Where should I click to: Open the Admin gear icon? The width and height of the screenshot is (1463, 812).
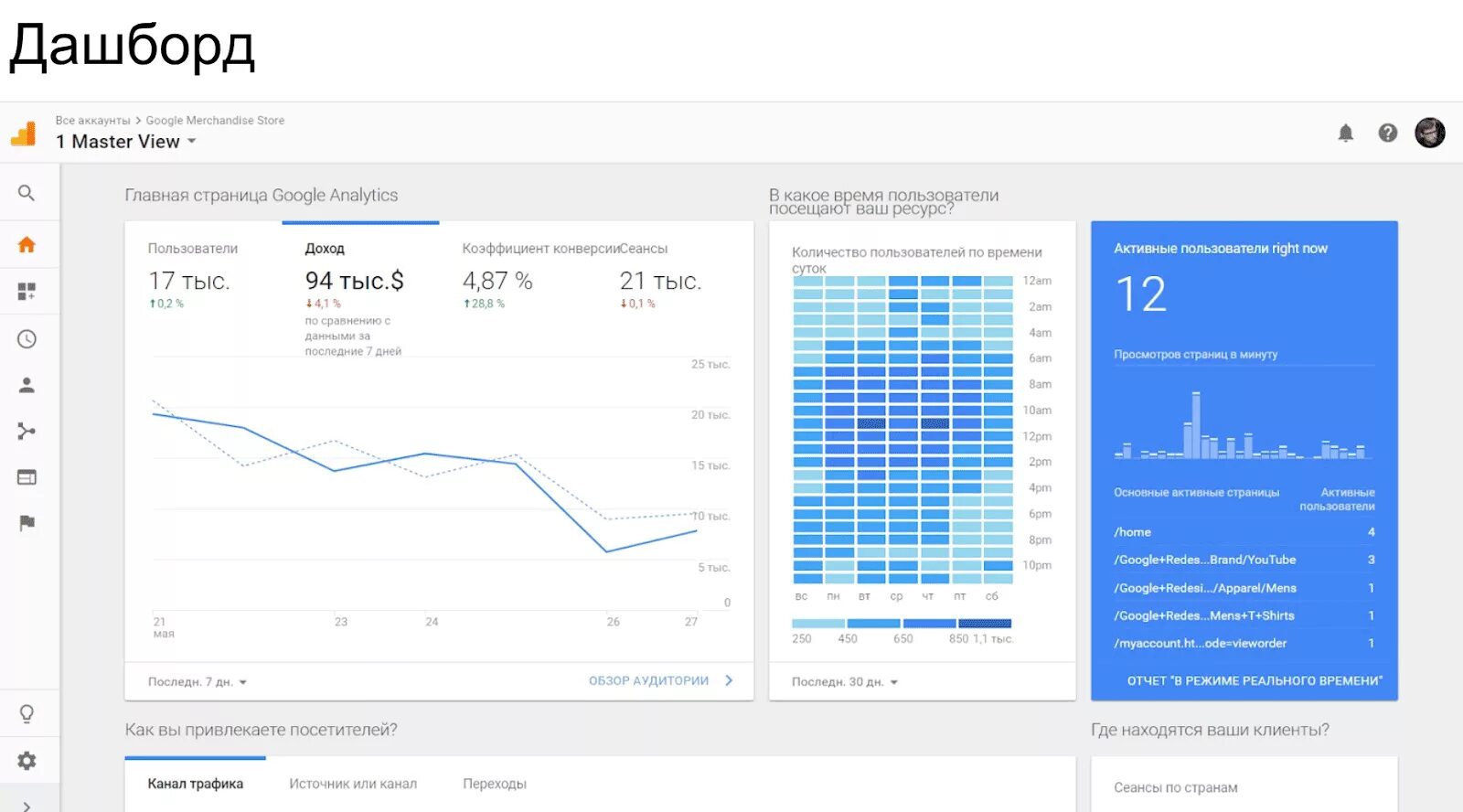[27, 761]
